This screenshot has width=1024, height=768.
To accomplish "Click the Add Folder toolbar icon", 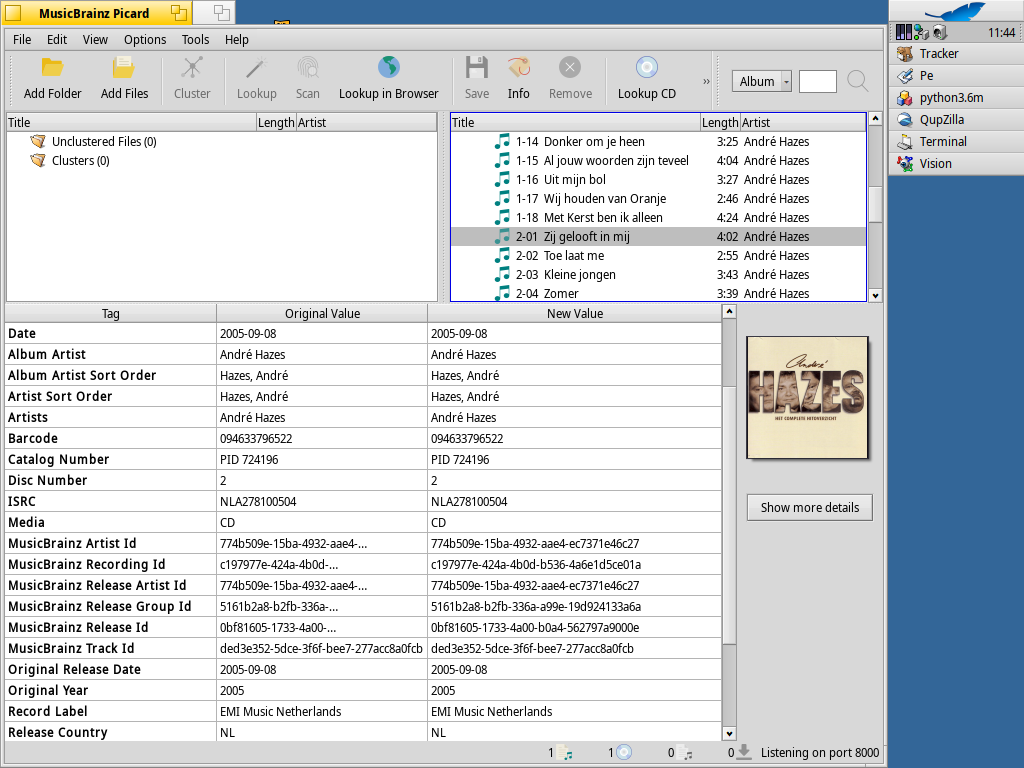I will coord(52,68).
